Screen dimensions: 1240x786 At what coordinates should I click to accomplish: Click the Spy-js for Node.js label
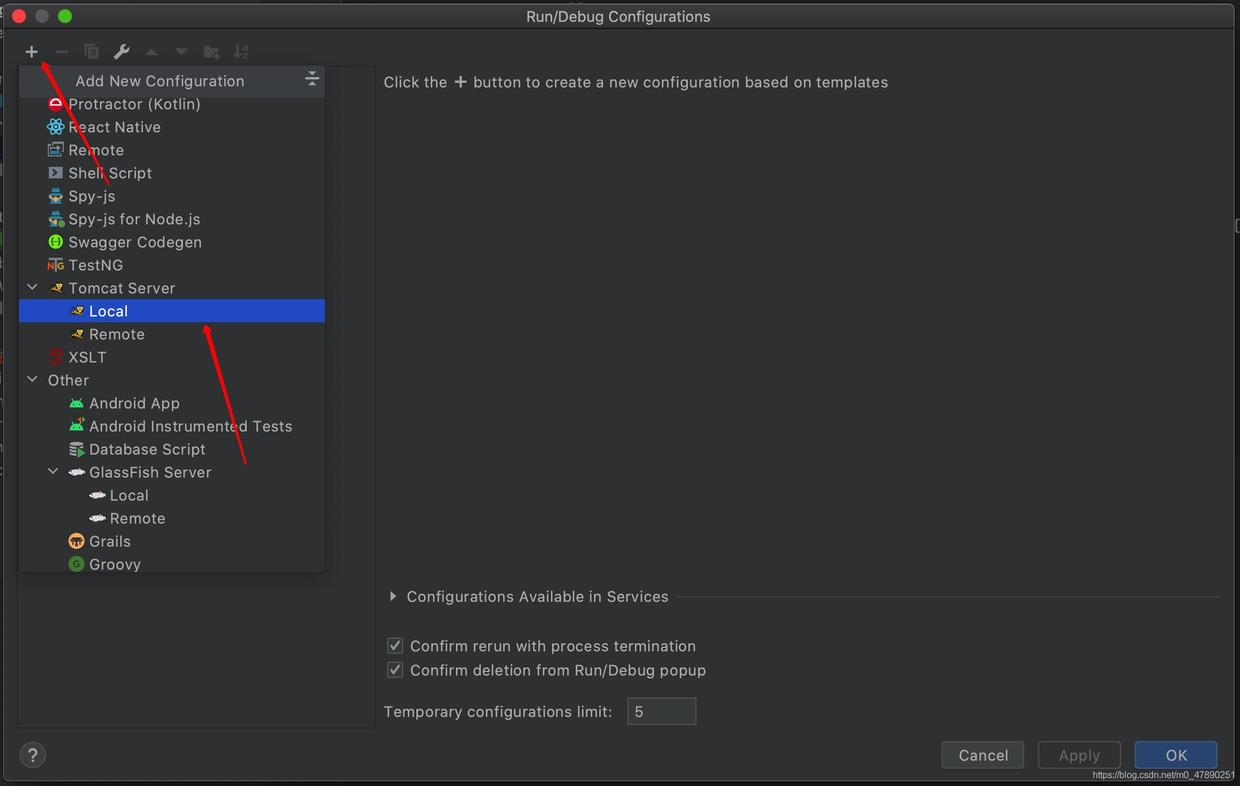click(134, 219)
